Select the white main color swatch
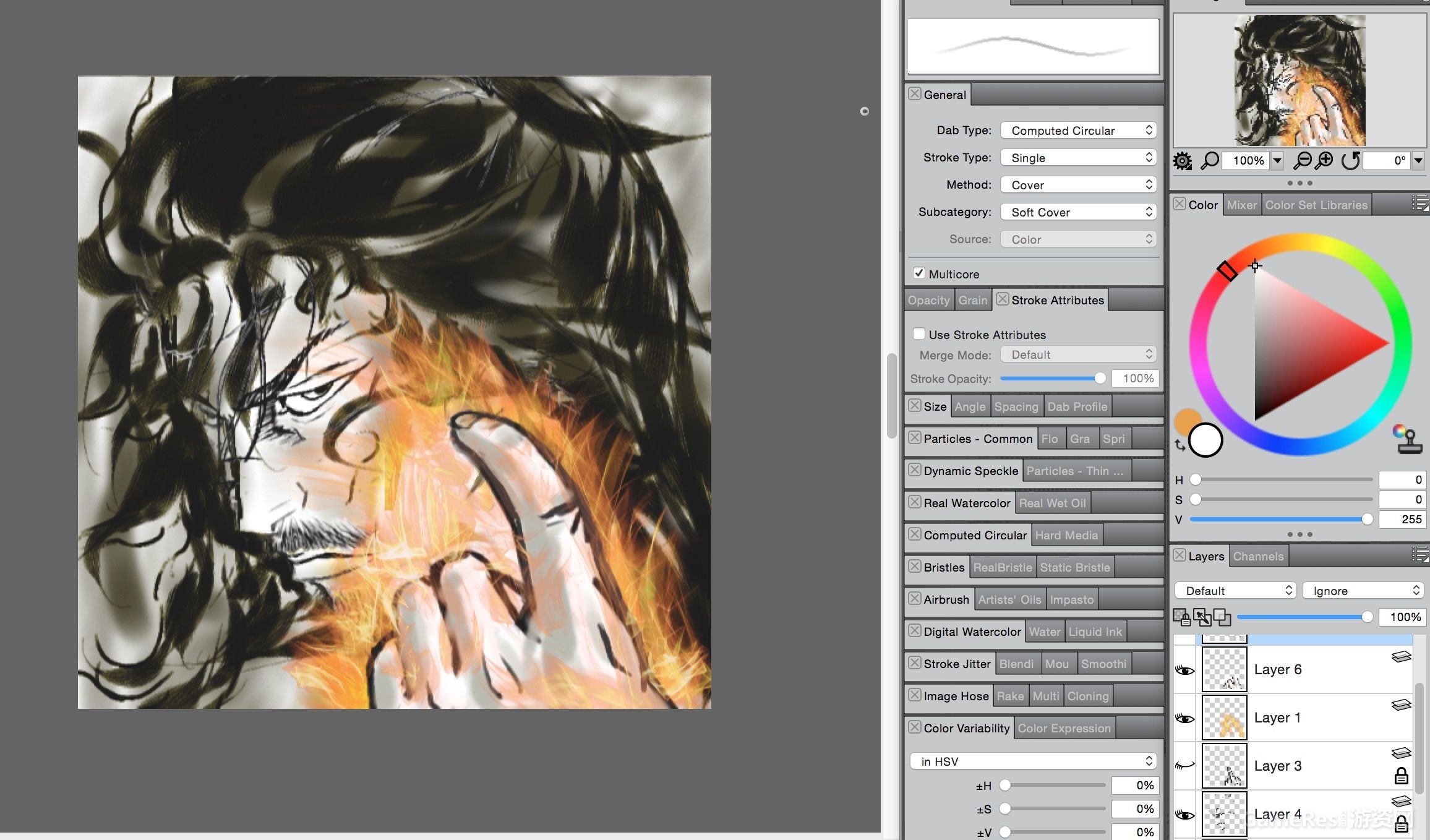Image resolution: width=1430 pixels, height=840 pixels. pos(1205,440)
